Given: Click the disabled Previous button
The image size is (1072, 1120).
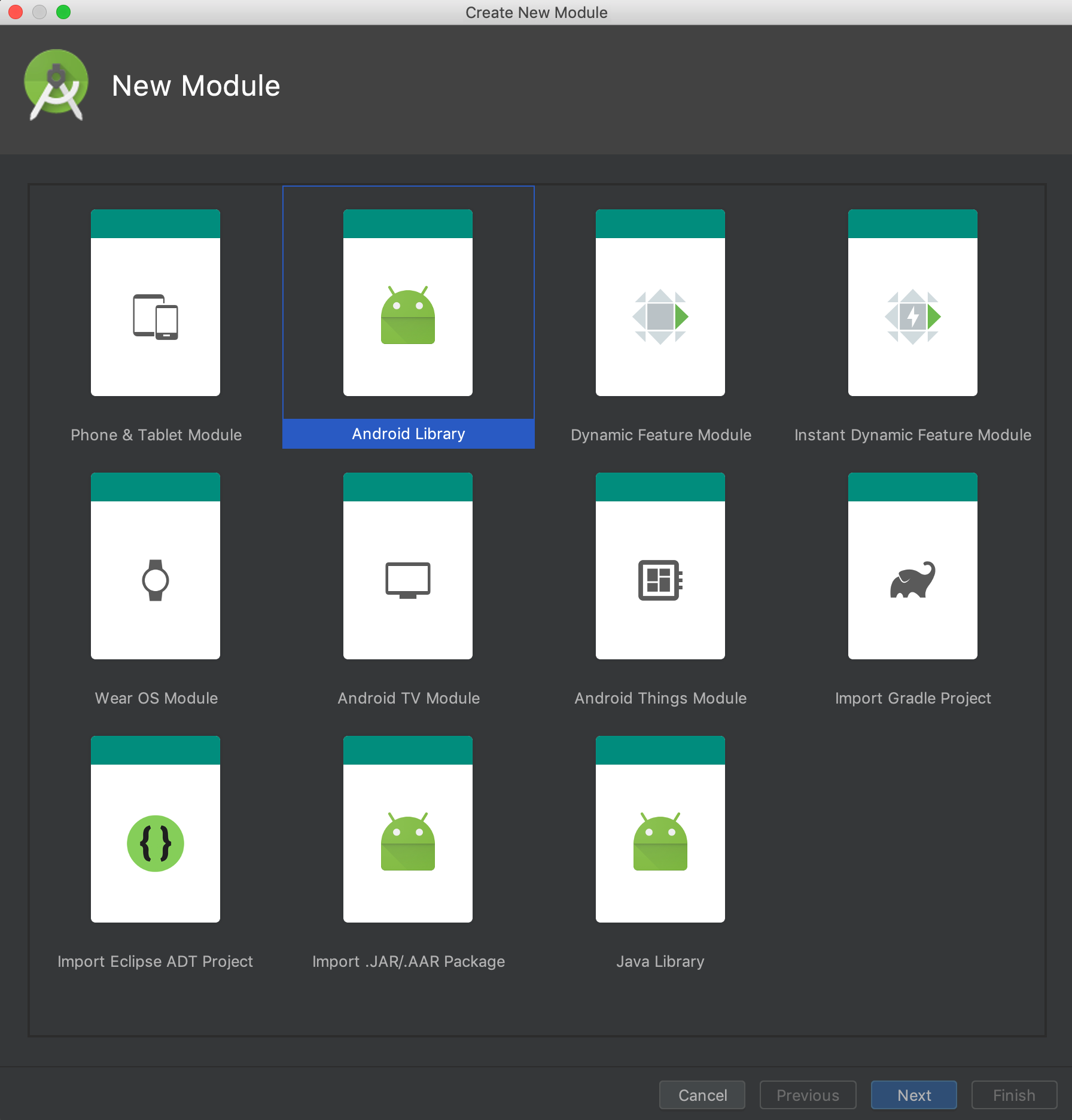Looking at the screenshot, I should (808, 1095).
